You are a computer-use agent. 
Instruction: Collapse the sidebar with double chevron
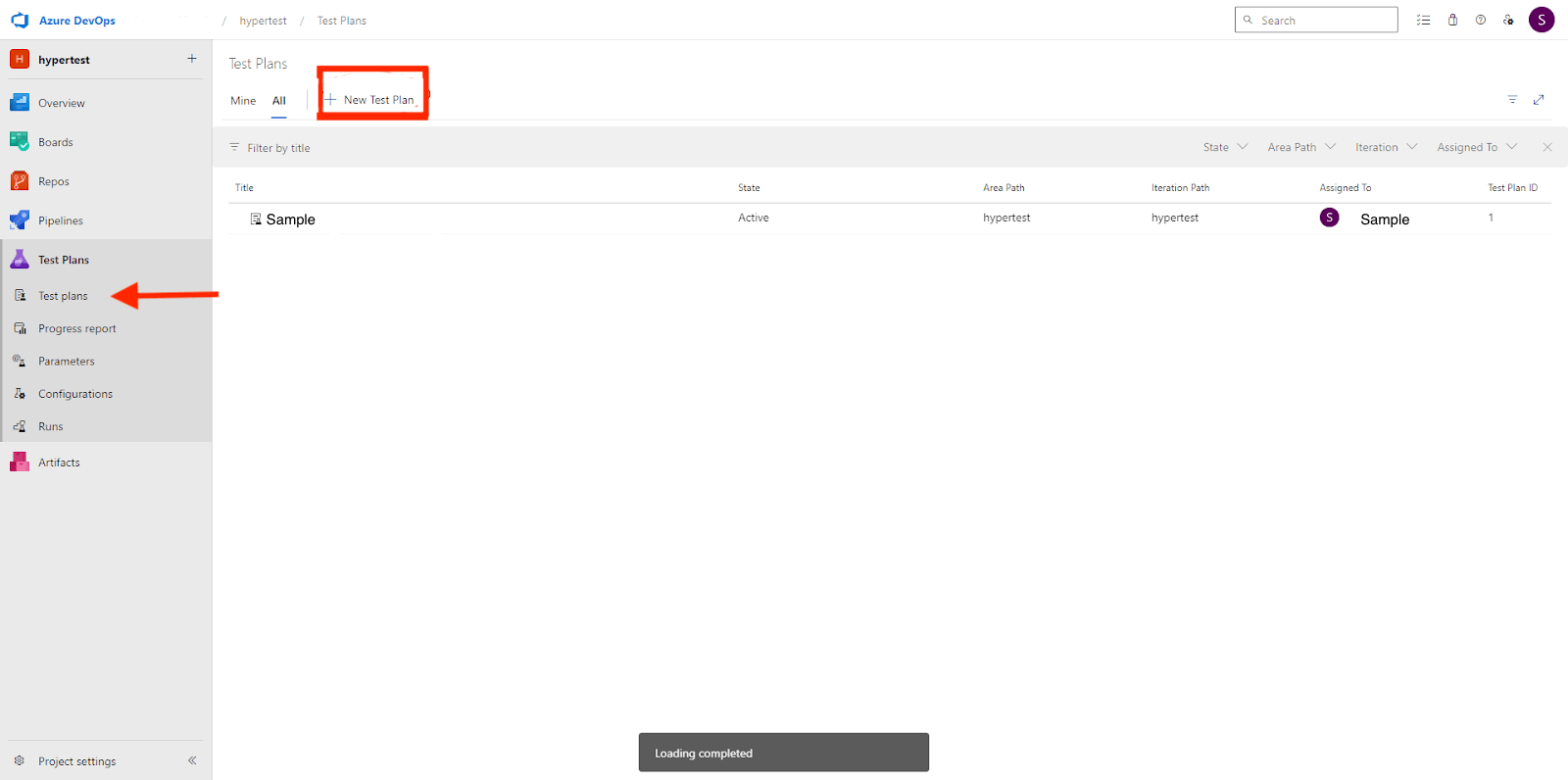coord(192,760)
